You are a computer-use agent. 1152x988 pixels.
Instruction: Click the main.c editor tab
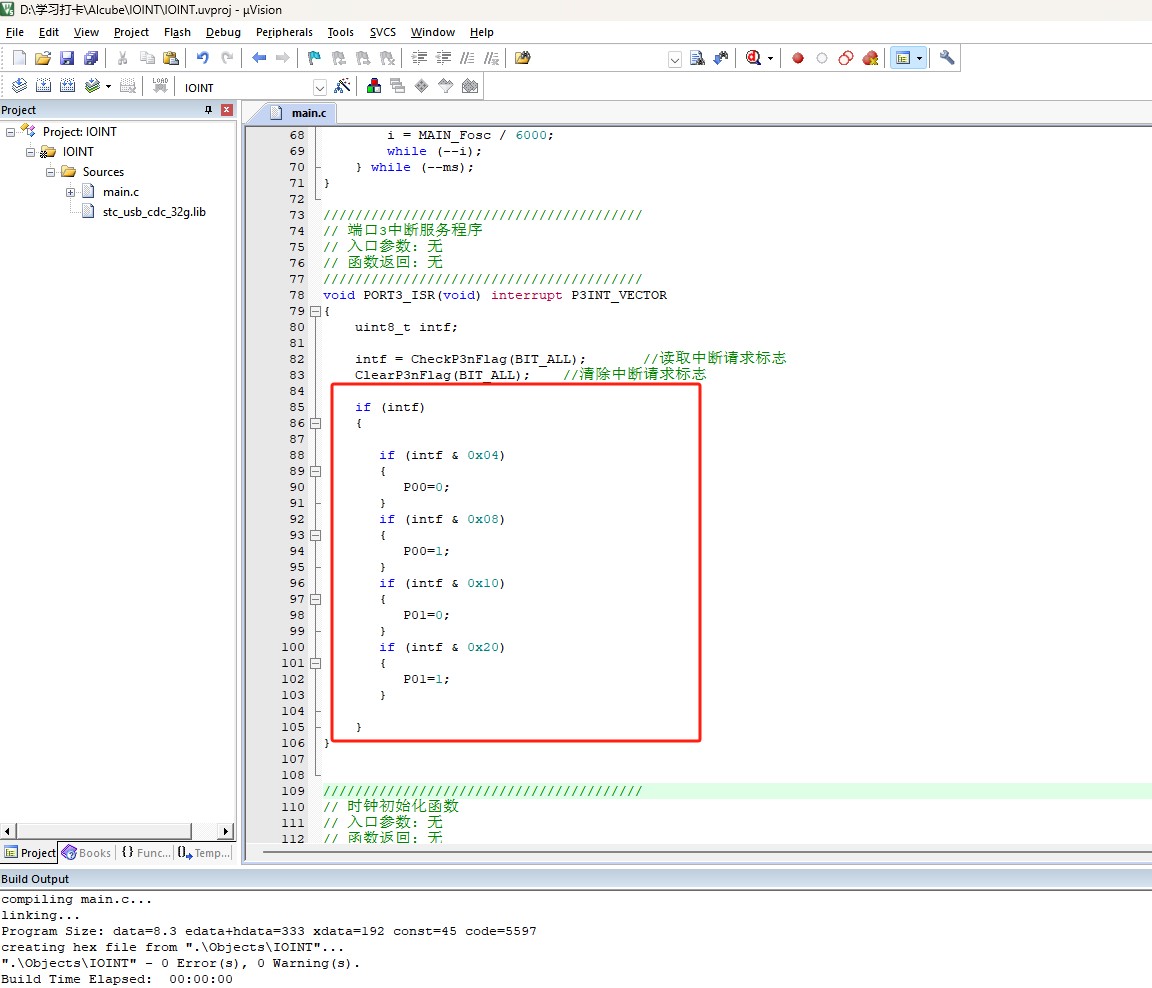308,113
